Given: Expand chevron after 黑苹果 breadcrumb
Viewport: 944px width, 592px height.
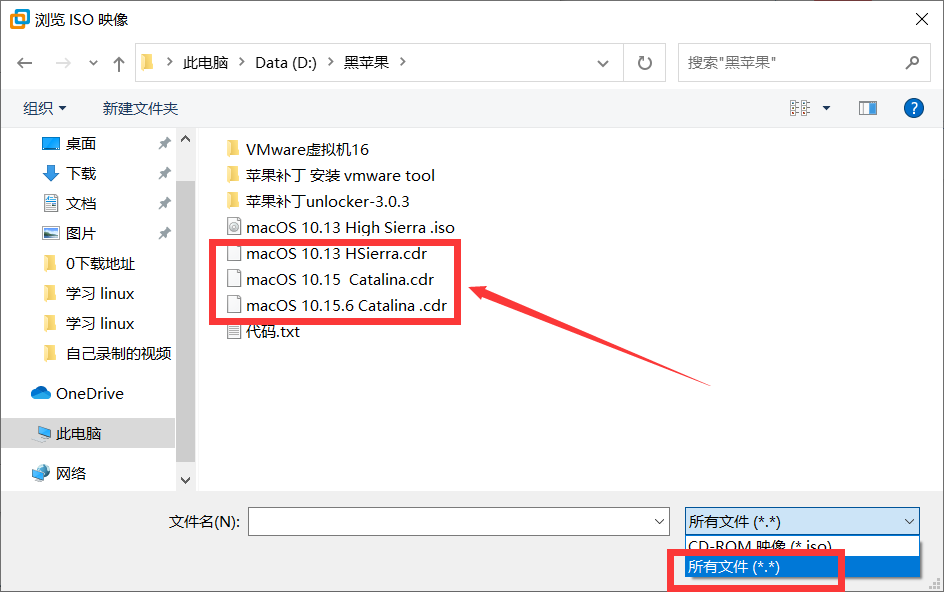Looking at the screenshot, I should coord(402,62).
